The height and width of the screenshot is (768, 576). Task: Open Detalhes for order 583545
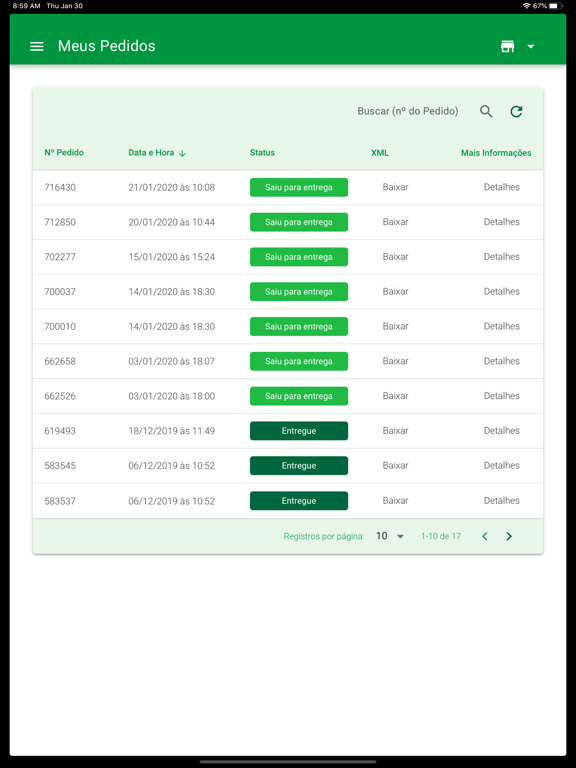pyautogui.click(x=502, y=465)
